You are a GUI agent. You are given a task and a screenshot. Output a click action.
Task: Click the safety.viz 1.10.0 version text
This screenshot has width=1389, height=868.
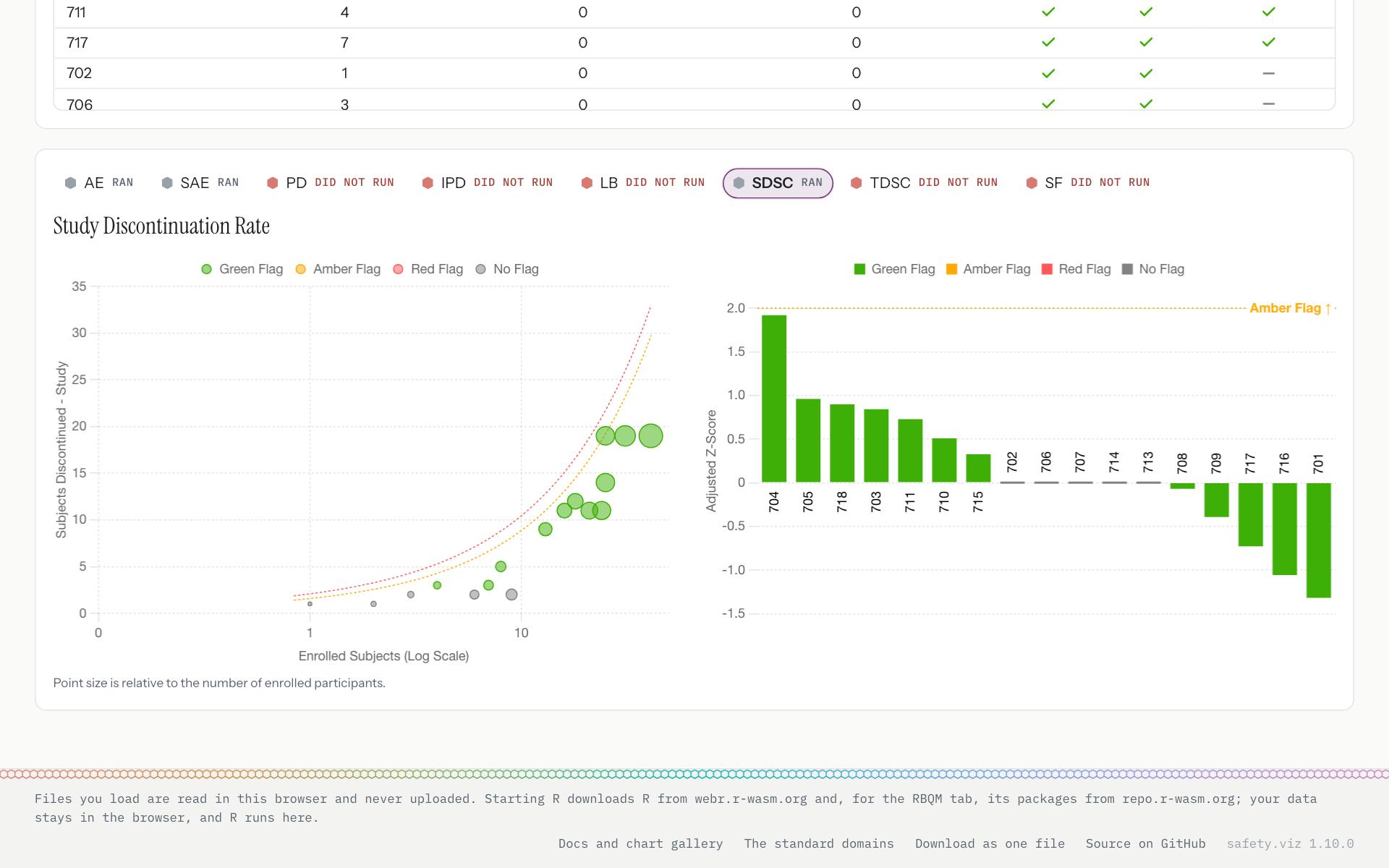1290,843
